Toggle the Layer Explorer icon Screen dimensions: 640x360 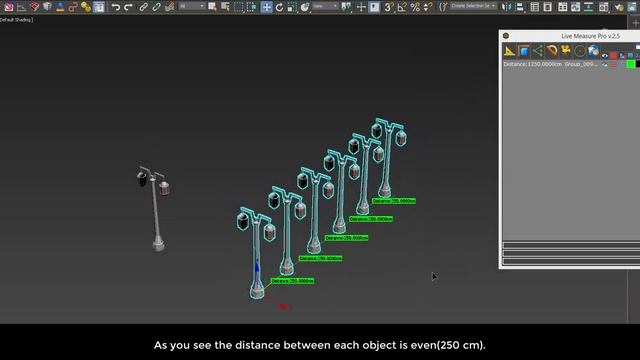pos(547,7)
